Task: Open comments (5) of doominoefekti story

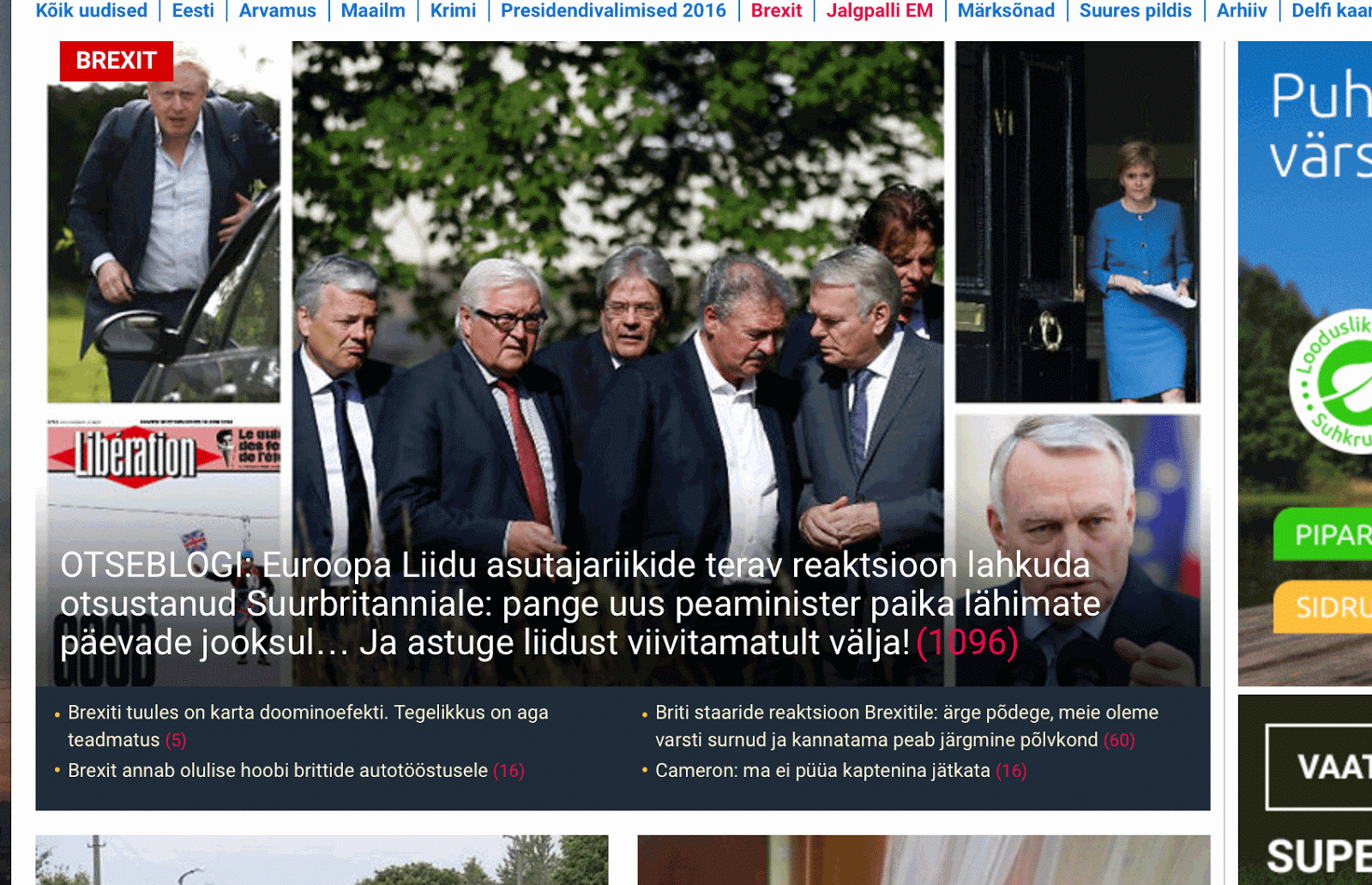Action: click(176, 740)
